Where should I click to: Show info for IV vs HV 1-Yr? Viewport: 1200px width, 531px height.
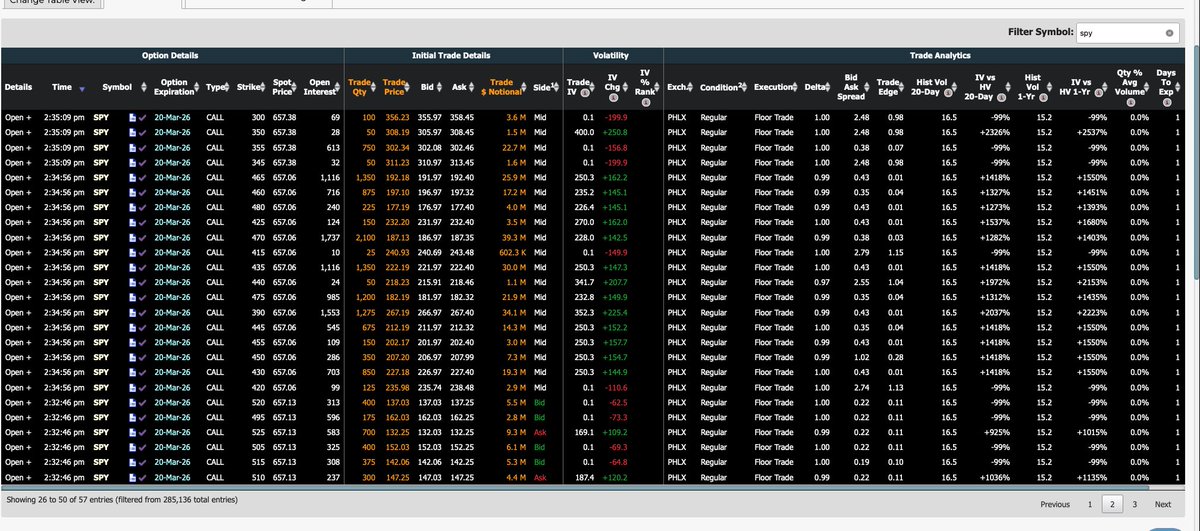point(1096,92)
